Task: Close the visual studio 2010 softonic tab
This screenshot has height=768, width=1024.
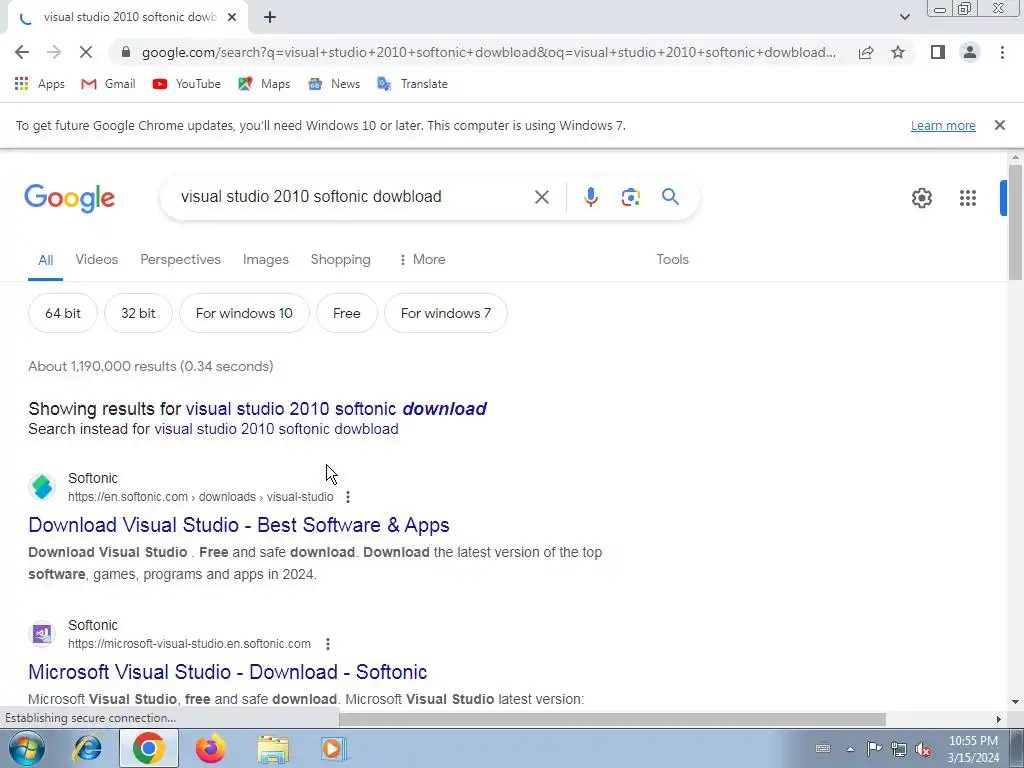Action: coord(232,18)
